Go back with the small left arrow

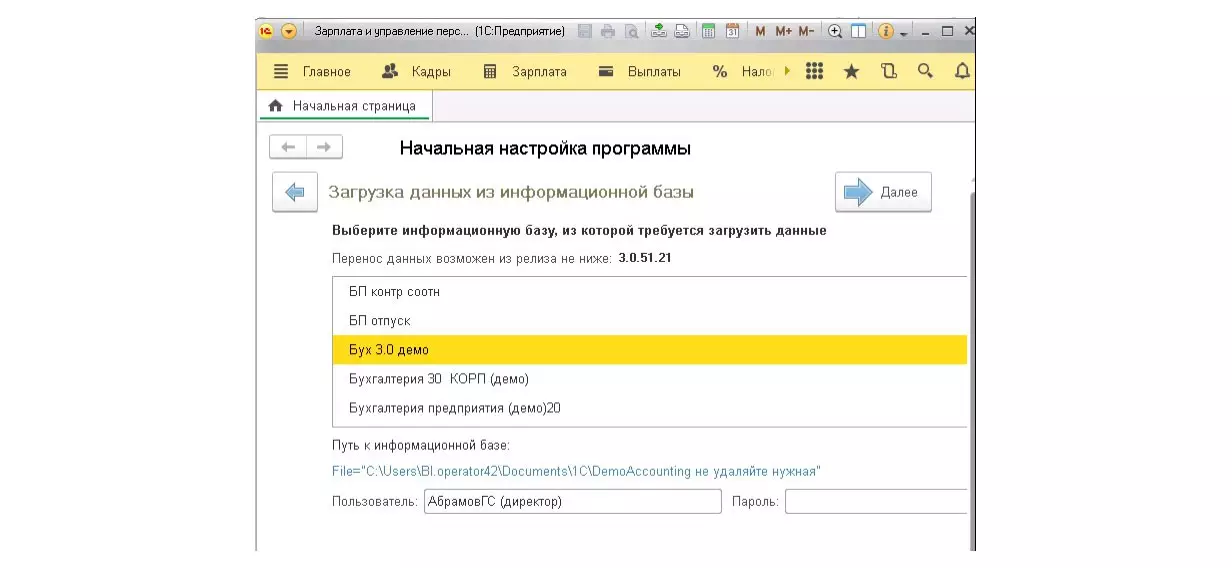tap(288, 147)
